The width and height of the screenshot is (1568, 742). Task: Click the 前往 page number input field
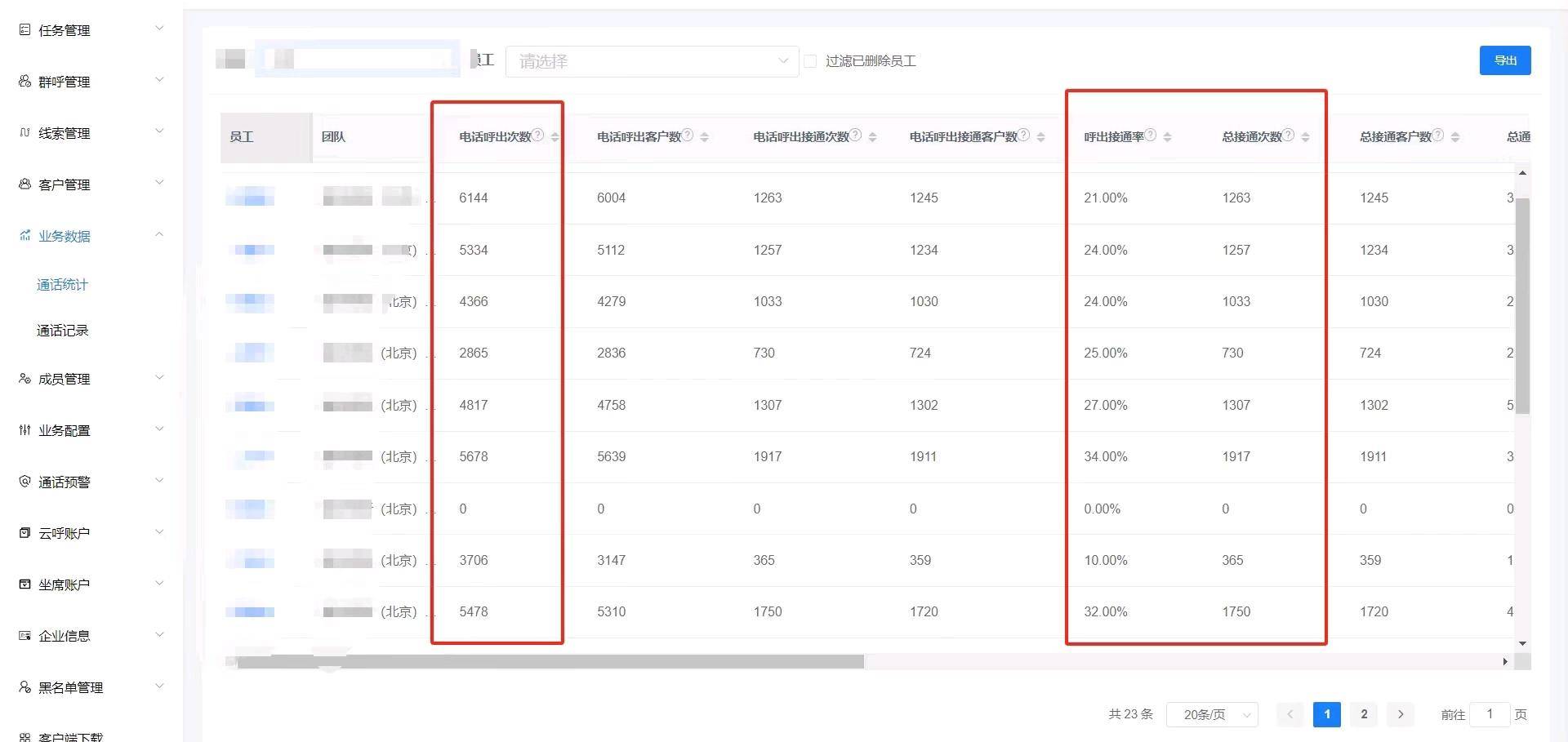(x=1489, y=714)
